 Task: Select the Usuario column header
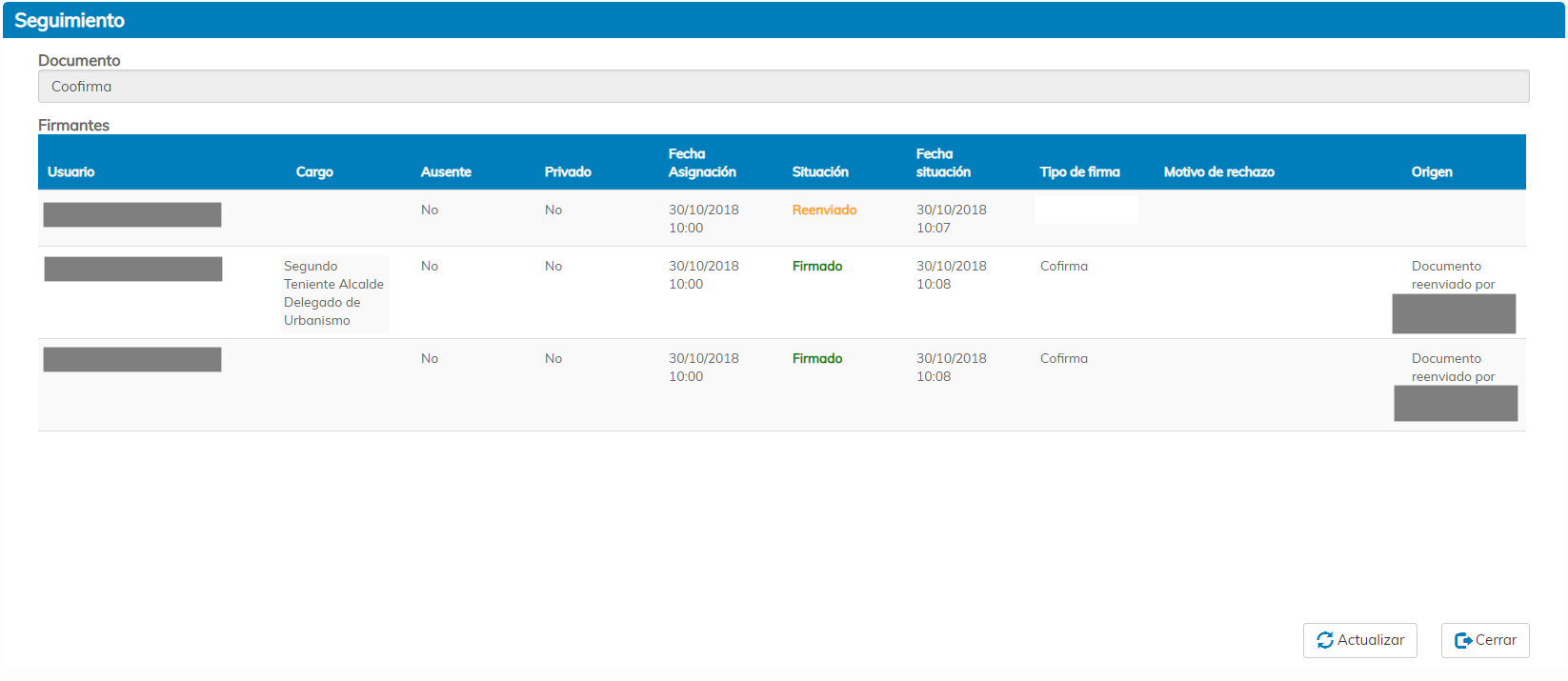71,171
